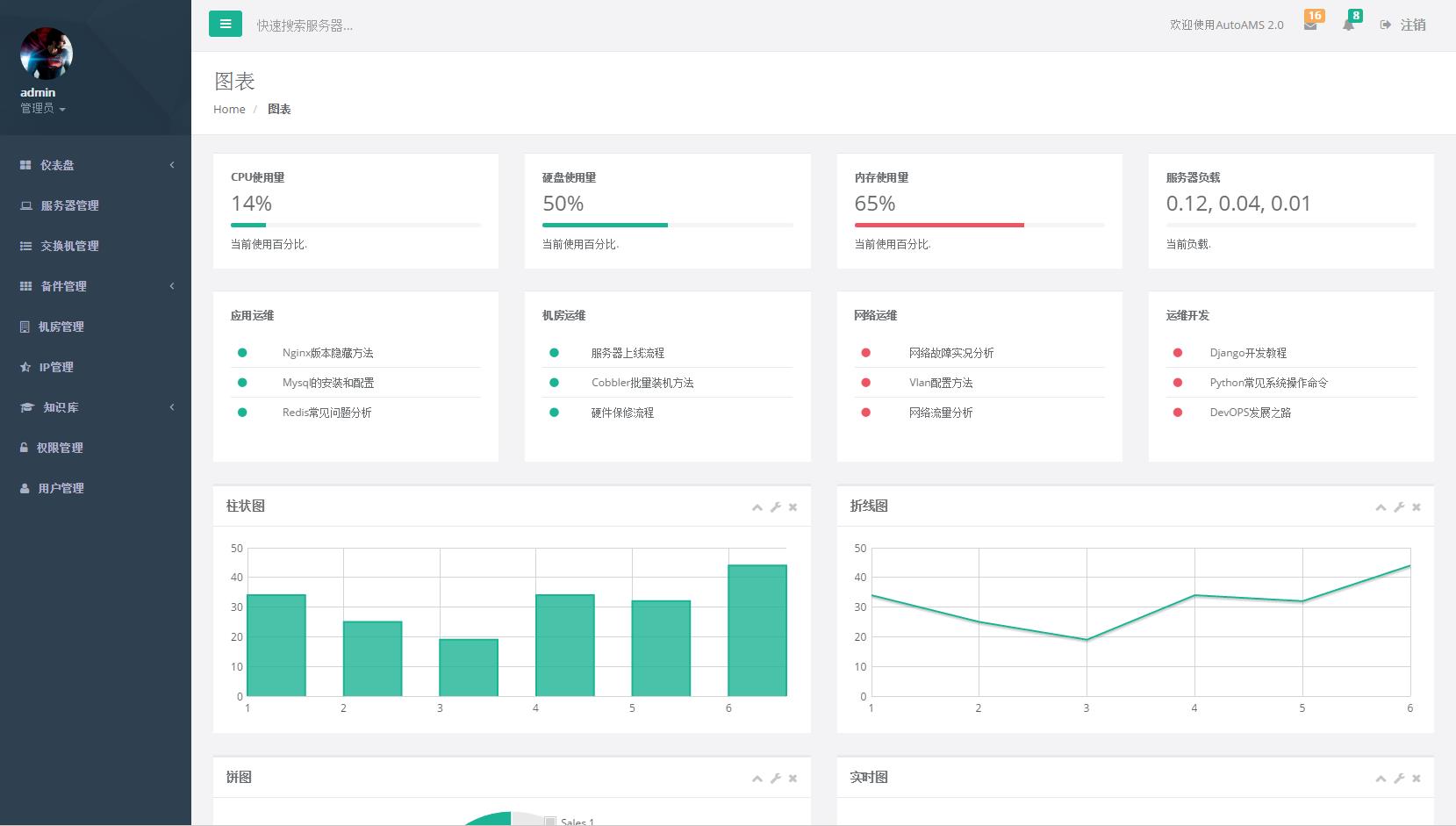This screenshot has width=1456, height=826.
Task: Open the 网络流量分析 article
Action: point(941,413)
